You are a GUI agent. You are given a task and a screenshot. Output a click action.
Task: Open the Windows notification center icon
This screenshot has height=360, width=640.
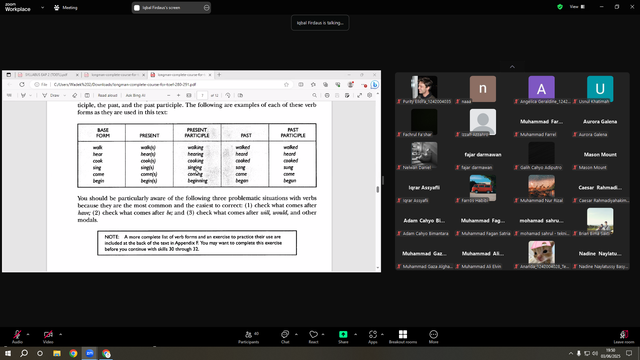click(629, 353)
